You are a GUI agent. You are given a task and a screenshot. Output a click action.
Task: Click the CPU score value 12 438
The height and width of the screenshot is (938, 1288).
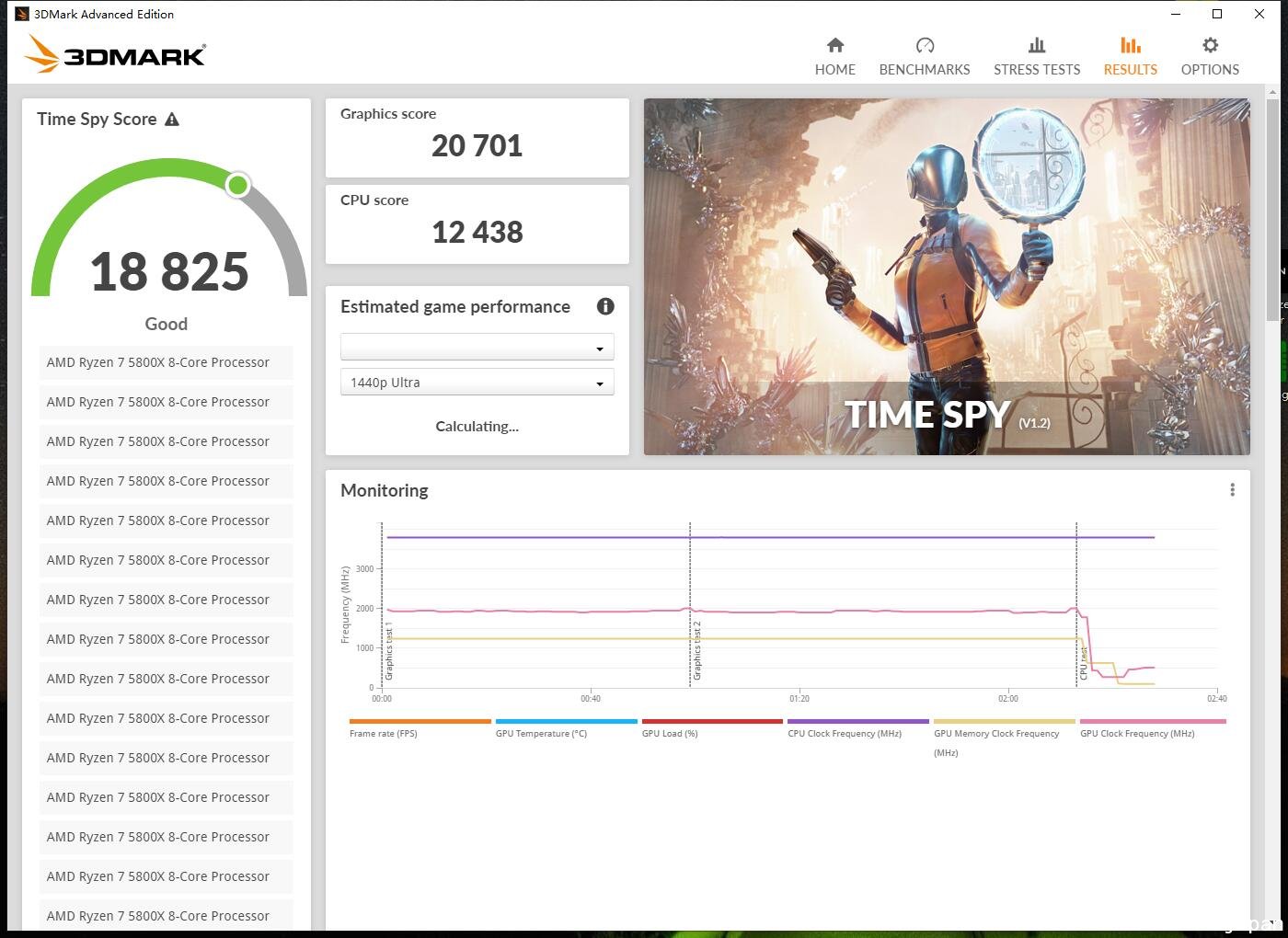477,232
